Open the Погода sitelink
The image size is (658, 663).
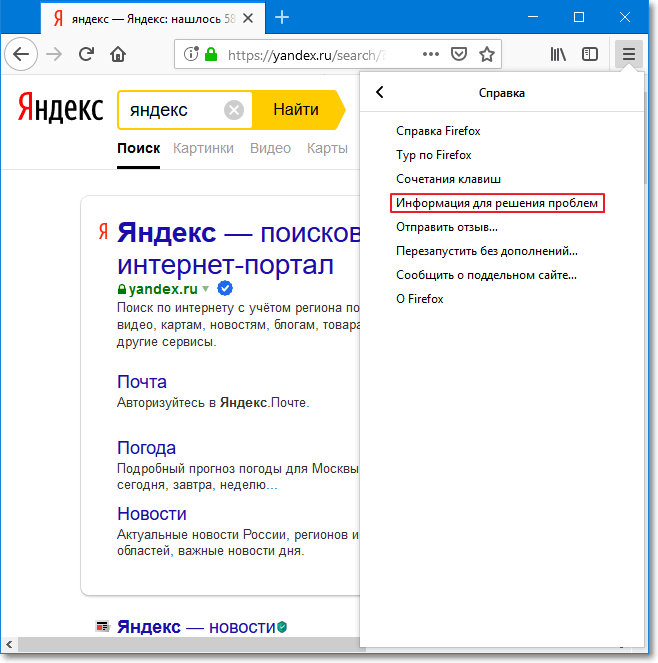coord(146,448)
